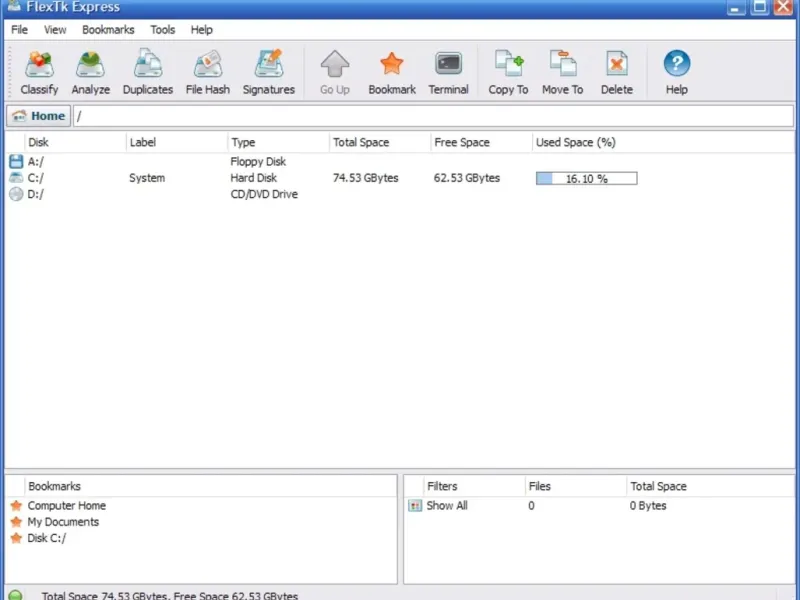Sort by the Label column header

[177, 142]
